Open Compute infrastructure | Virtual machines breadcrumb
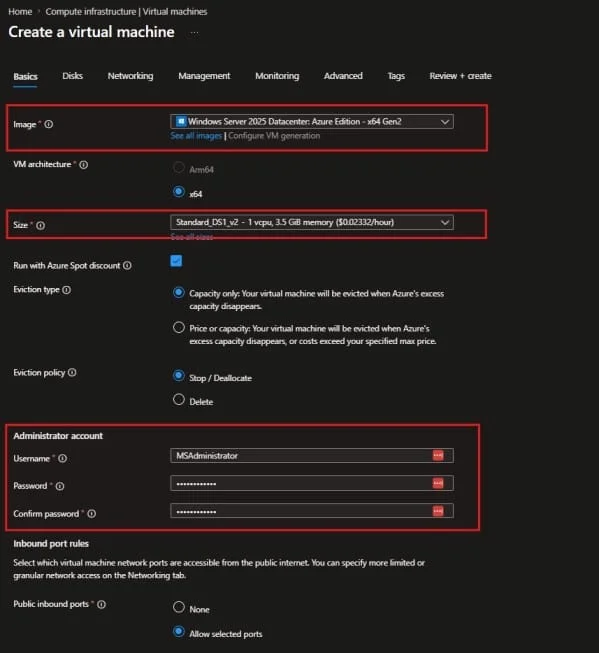 pyautogui.click(x=126, y=12)
